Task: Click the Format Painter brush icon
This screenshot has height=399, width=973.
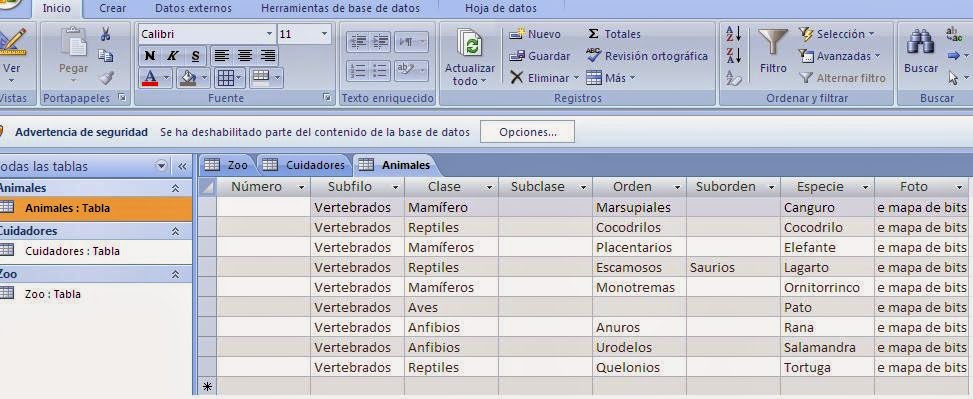Action: click(106, 78)
